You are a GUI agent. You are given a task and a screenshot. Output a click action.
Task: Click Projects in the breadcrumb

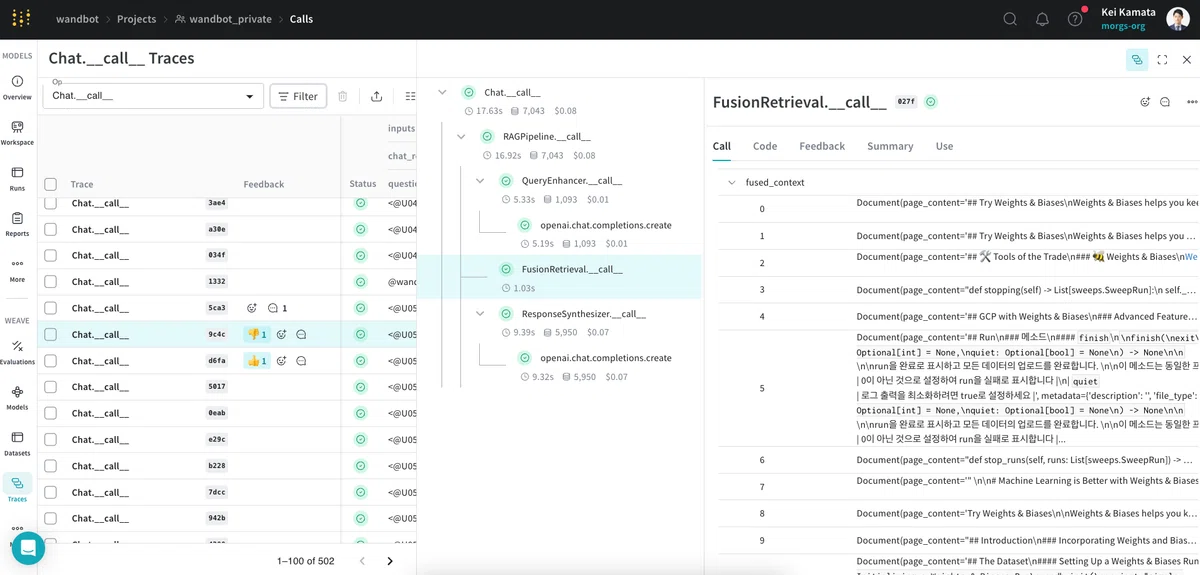click(x=136, y=19)
